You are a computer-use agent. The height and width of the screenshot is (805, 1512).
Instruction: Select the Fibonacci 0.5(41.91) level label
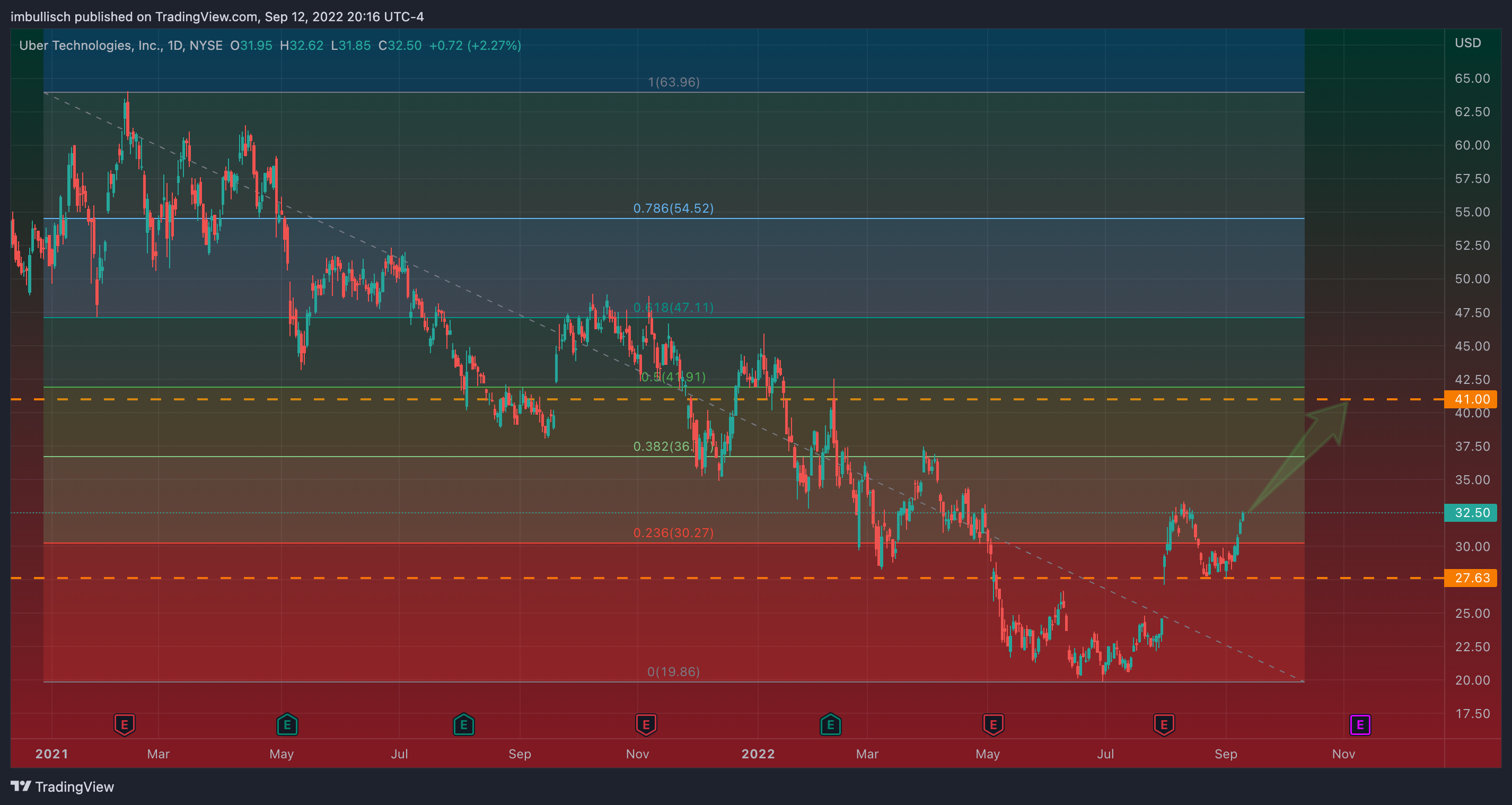point(673,377)
